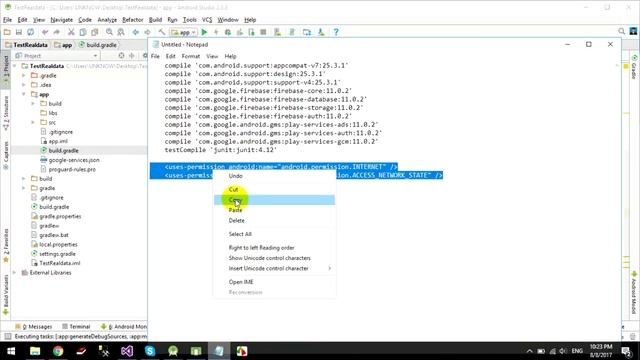Viewport: 640px width, 360px height.
Task: Click the Make Project hammer icon
Action: point(162,32)
